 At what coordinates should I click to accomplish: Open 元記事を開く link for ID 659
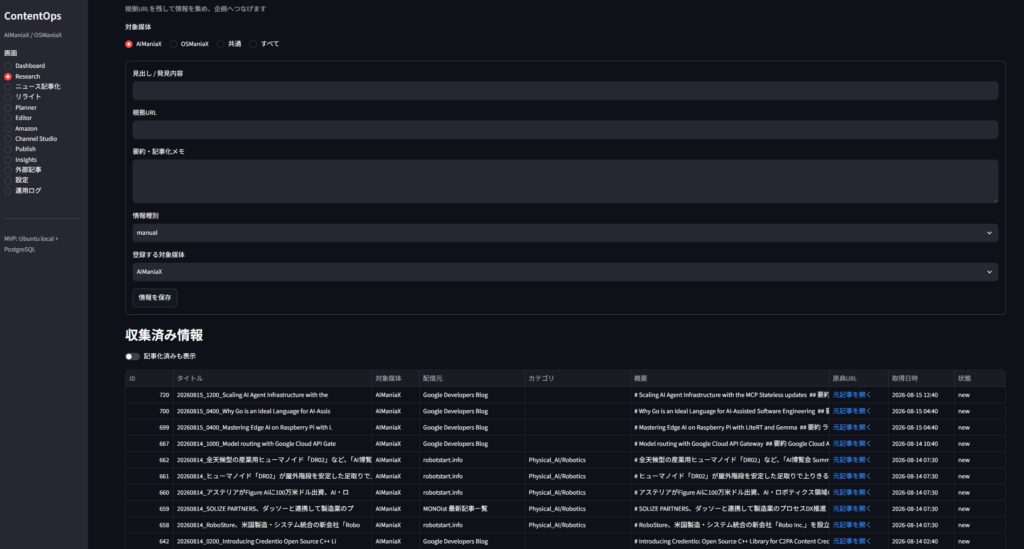click(852, 509)
